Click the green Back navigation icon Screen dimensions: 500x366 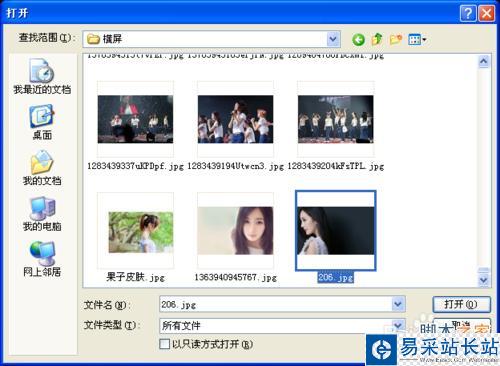358,40
